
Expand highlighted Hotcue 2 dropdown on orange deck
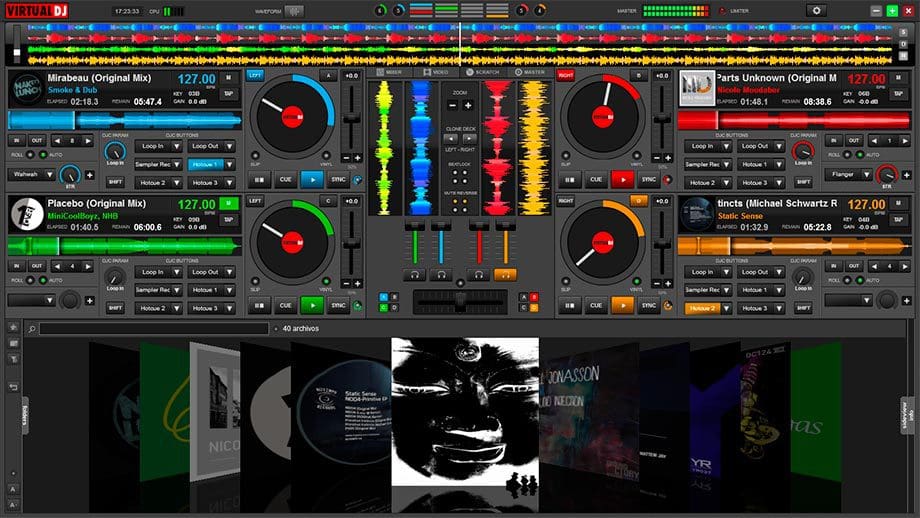click(x=726, y=308)
